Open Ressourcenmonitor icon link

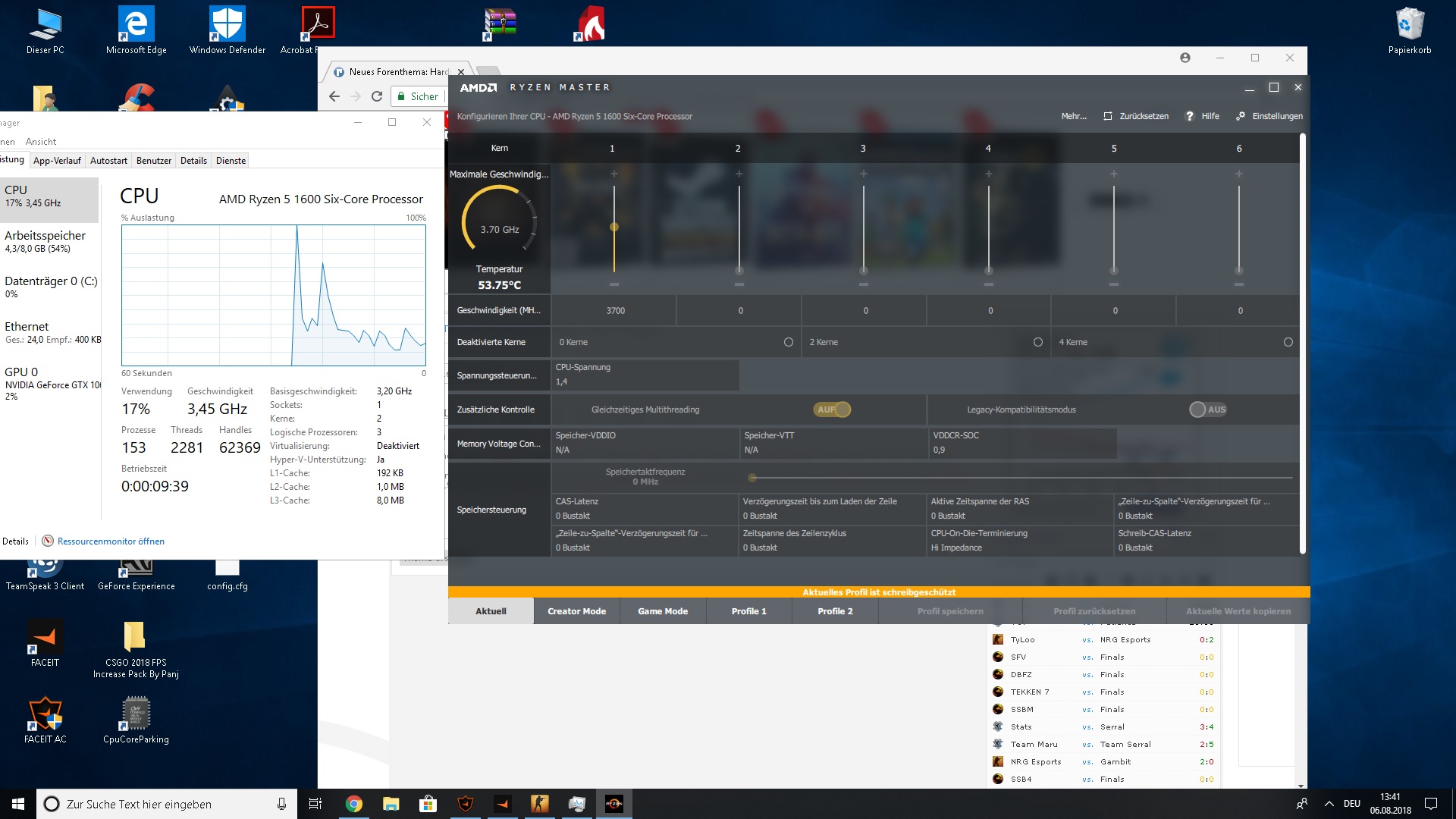pyautogui.click(x=48, y=541)
